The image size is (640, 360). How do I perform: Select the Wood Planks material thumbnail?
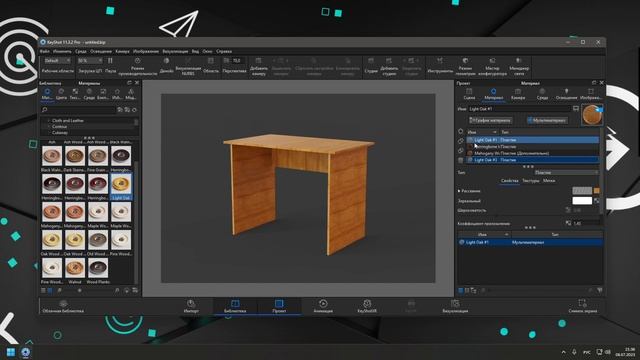click(98, 268)
